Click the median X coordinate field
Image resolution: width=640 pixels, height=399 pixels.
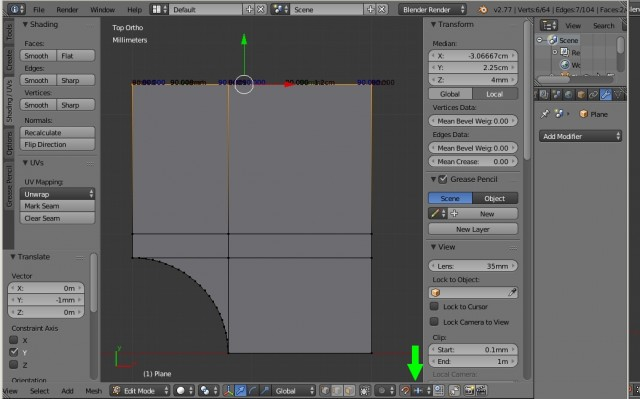(473, 55)
